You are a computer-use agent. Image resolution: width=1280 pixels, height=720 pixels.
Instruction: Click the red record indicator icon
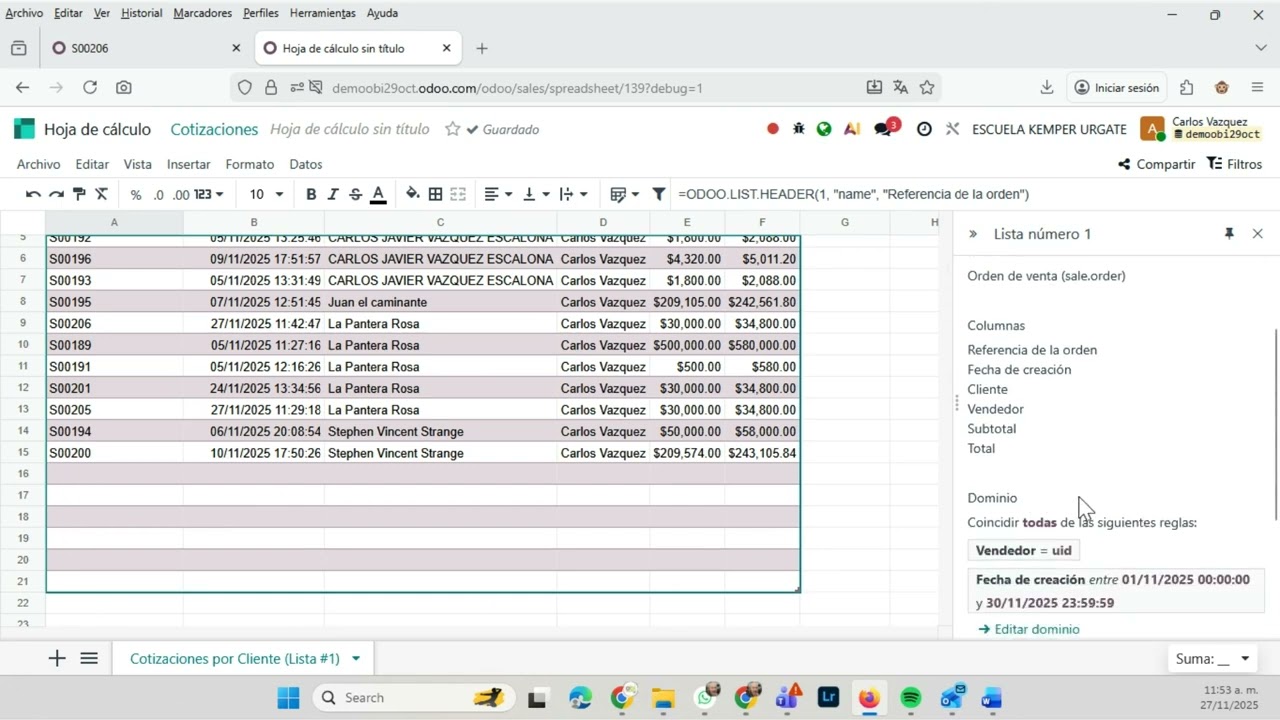pos(773,129)
